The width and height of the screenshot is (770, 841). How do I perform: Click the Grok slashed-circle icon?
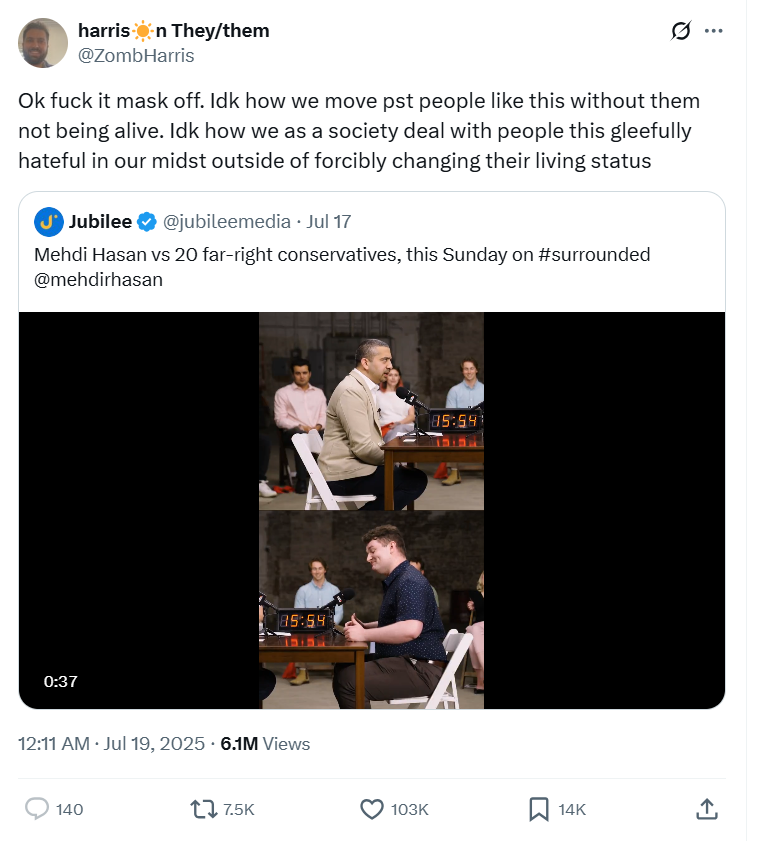681,31
